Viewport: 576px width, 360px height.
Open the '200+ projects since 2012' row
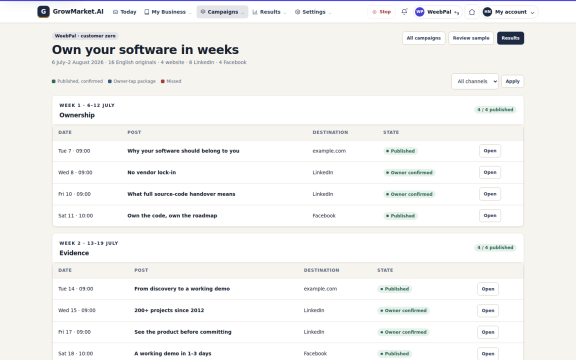click(x=488, y=310)
